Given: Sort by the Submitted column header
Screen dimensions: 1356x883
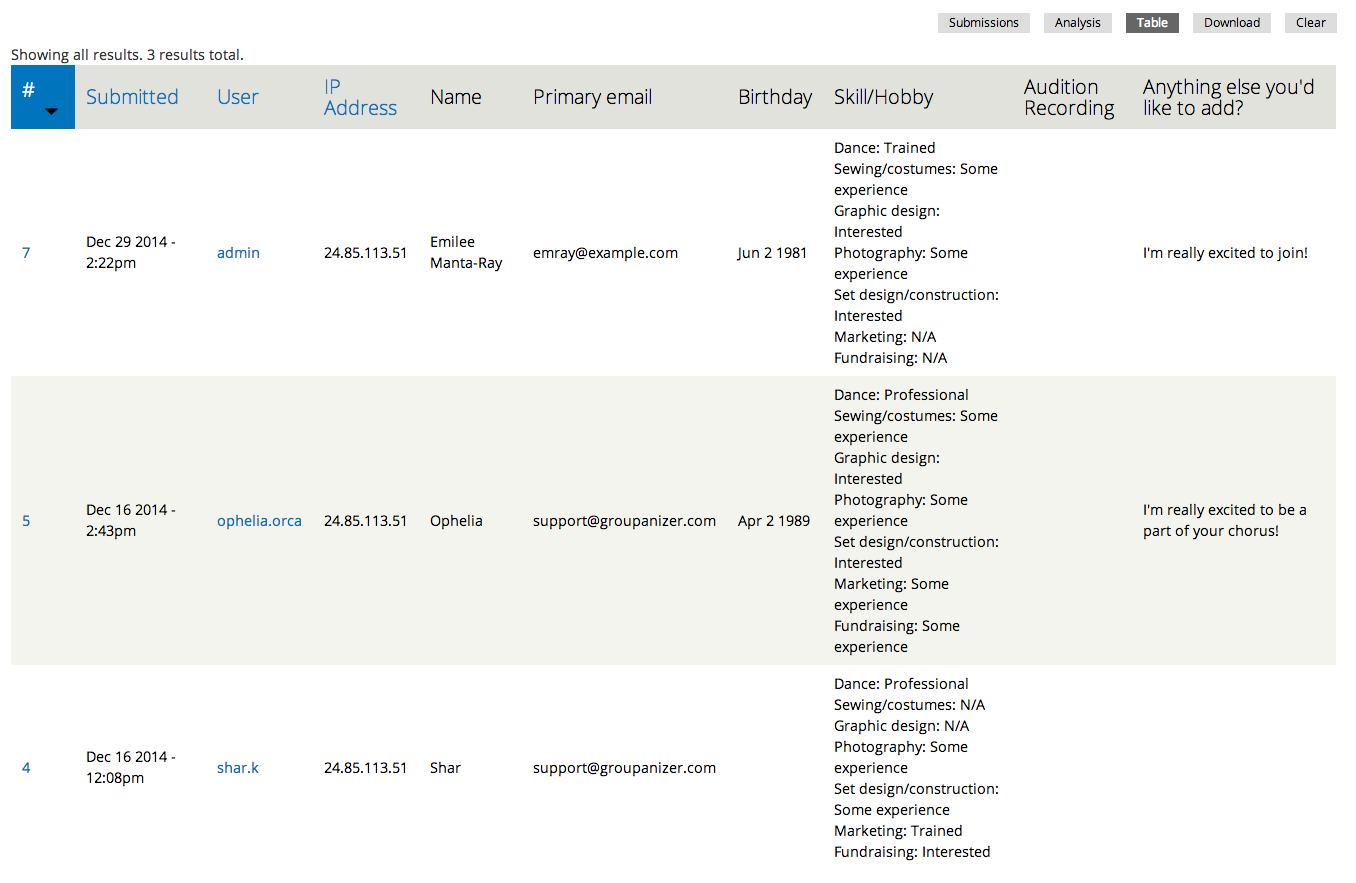Looking at the screenshot, I should [132, 97].
